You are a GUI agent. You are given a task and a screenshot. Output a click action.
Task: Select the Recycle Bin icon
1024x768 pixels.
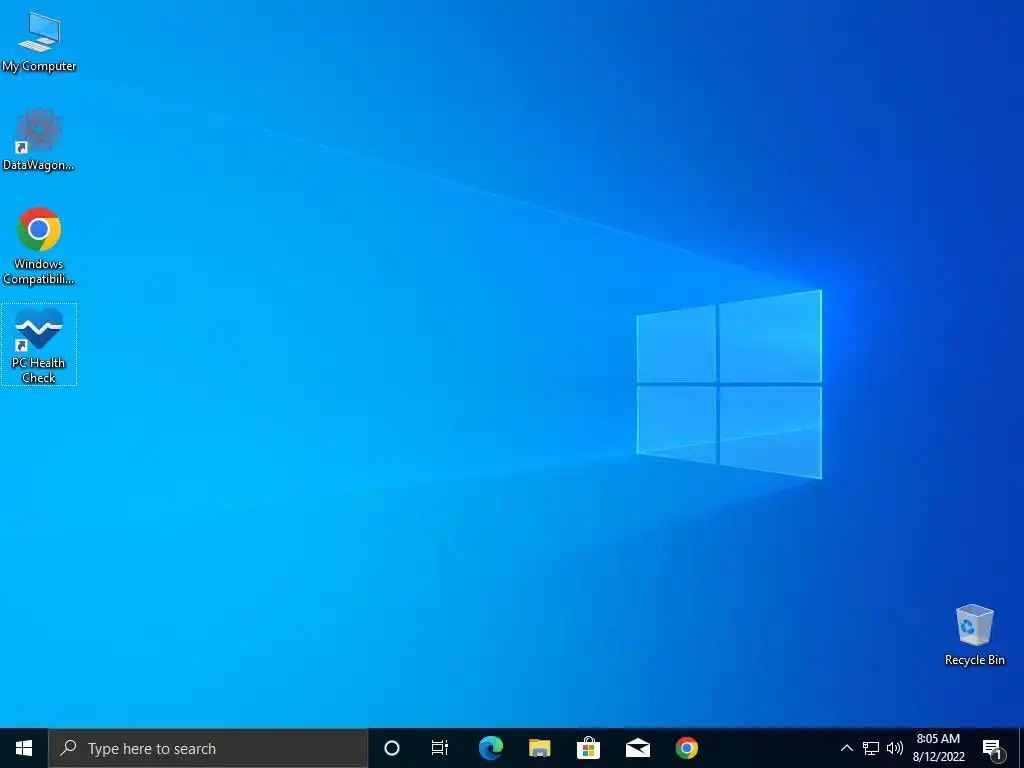pos(974,635)
